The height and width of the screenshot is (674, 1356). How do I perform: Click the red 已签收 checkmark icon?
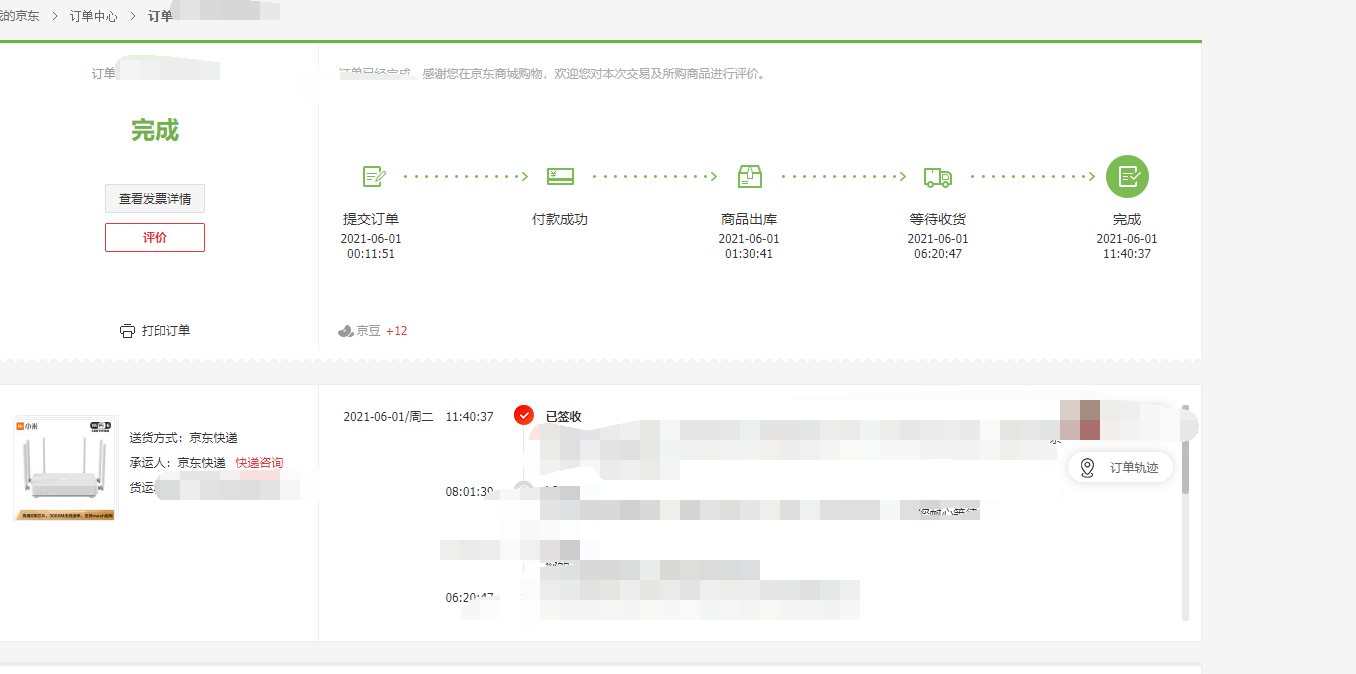(x=524, y=415)
